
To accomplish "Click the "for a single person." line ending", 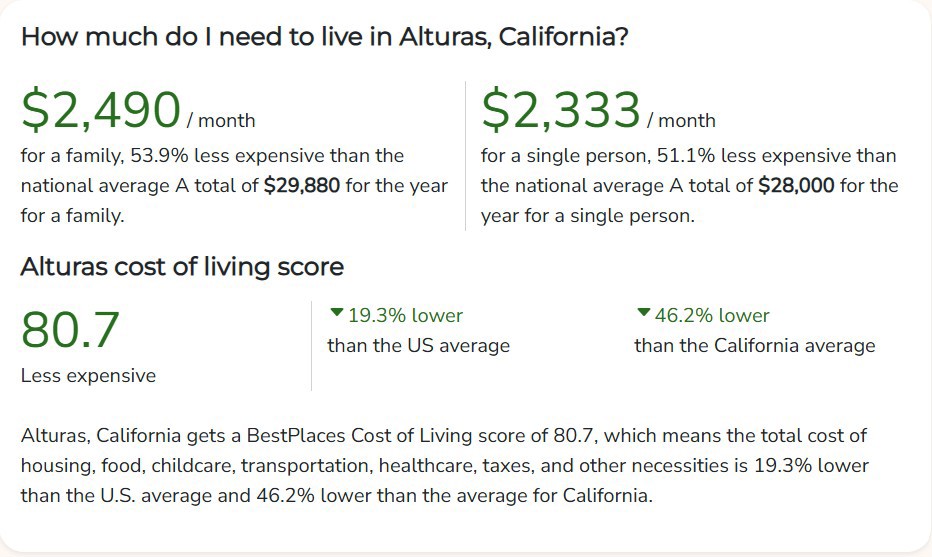I will point(587,216).
